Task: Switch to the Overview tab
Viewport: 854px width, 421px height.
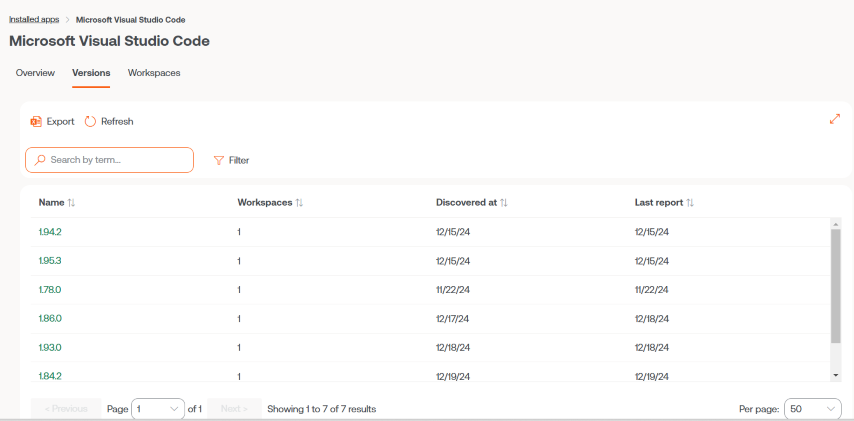Action: pos(35,72)
